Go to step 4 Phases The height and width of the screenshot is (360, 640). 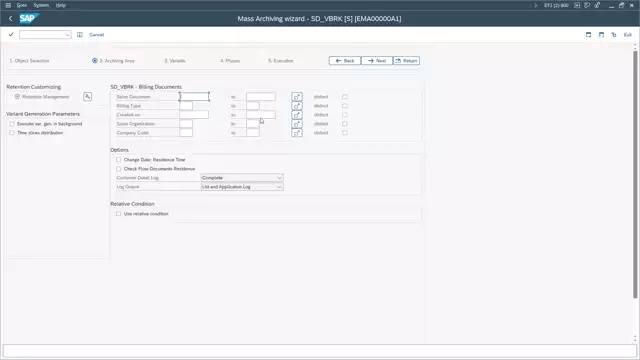click(230, 61)
